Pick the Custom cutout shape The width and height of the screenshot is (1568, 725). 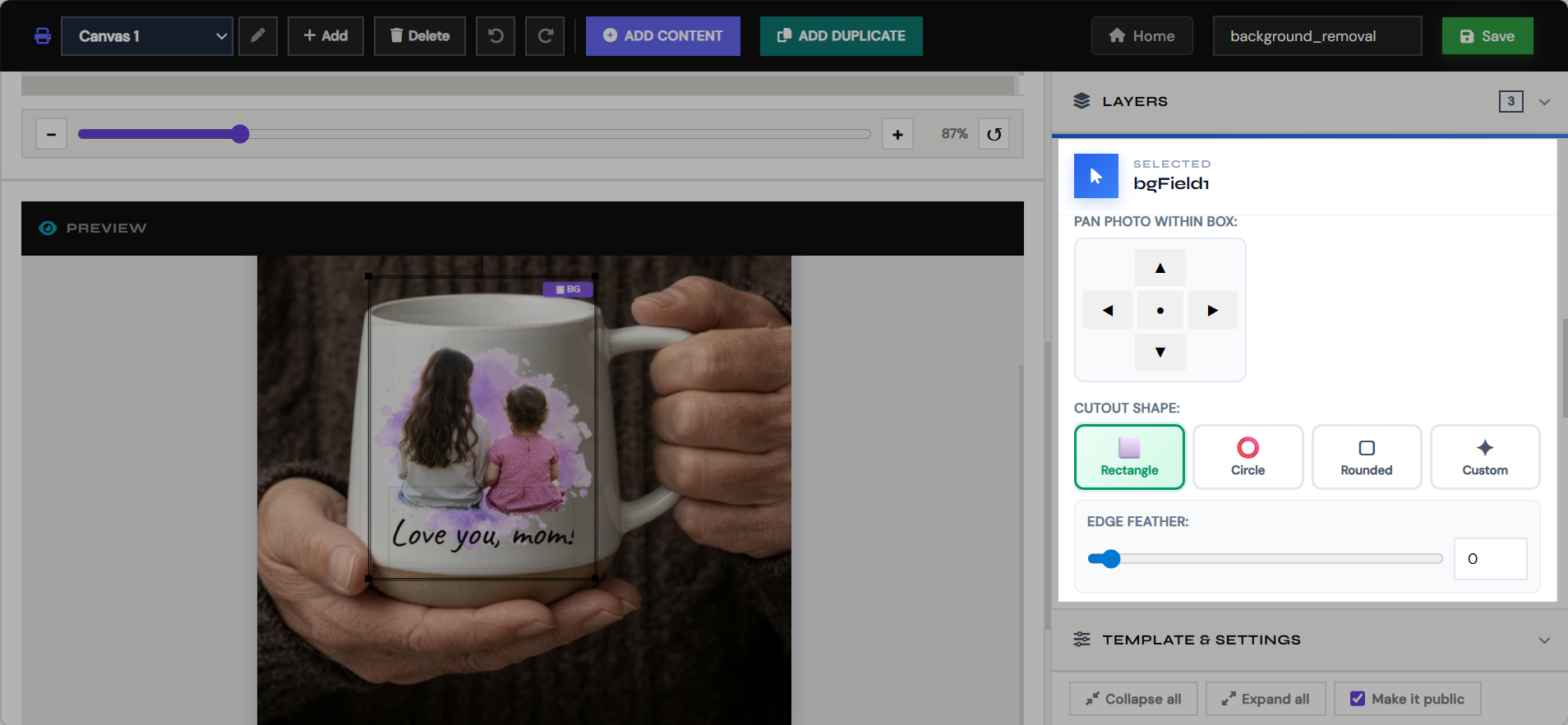[x=1485, y=457]
